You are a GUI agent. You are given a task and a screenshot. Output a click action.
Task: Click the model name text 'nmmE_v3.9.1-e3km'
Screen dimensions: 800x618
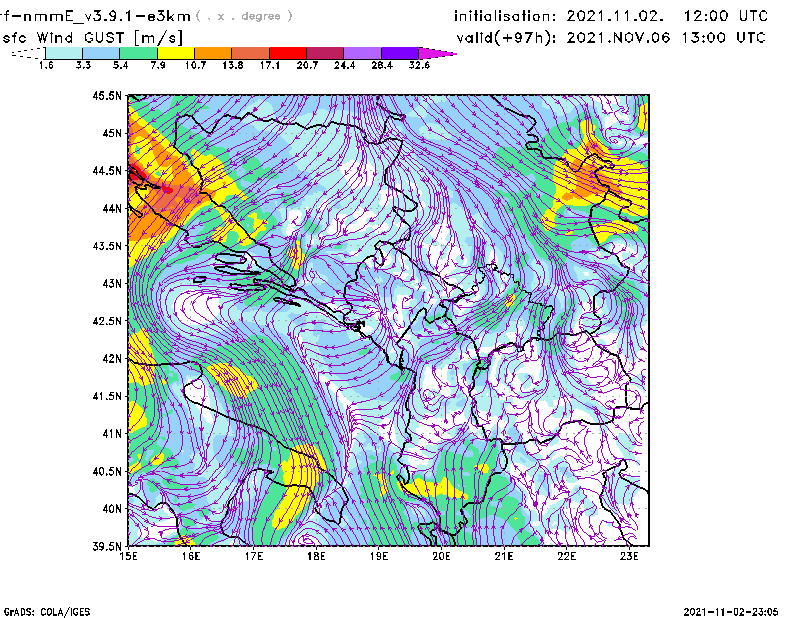(x=106, y=16)
